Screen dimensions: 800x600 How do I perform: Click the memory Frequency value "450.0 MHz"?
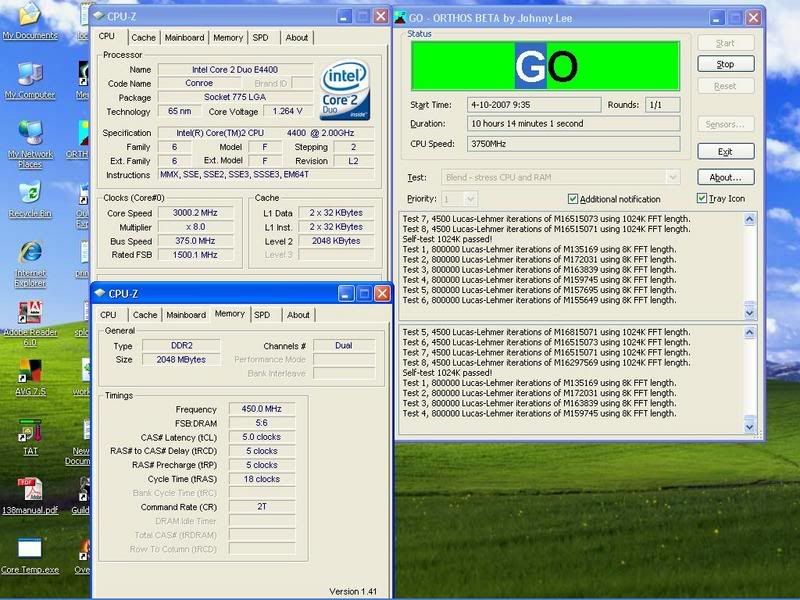click(x=262, y=409)
